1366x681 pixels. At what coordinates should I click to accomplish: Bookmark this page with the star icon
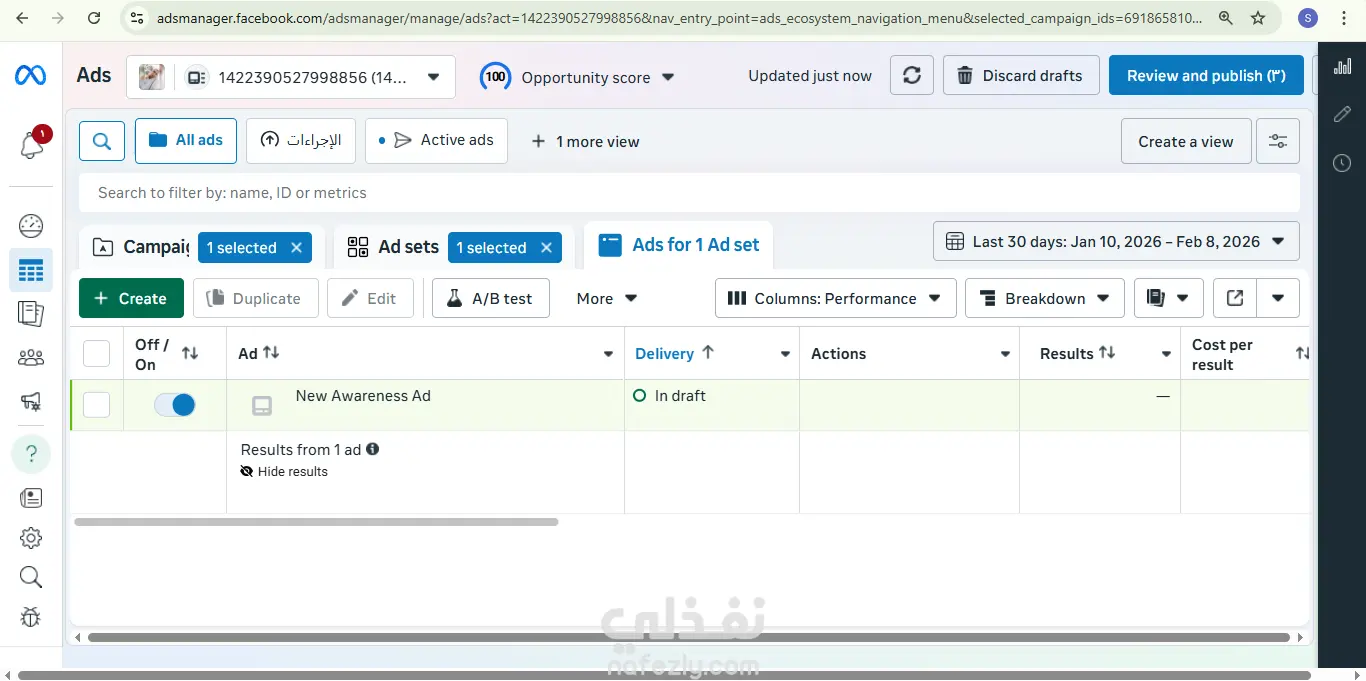[x=1258, y=18]
